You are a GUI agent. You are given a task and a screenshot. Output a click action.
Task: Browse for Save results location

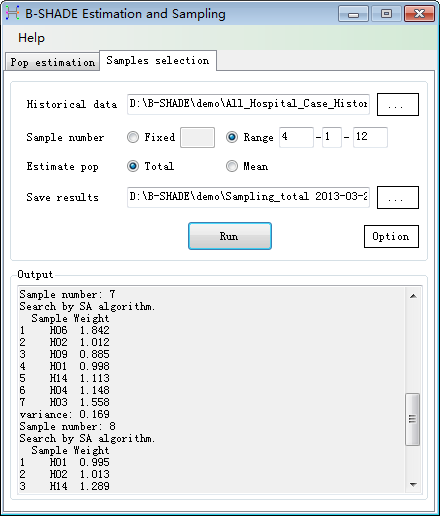[x=398, y=197]
